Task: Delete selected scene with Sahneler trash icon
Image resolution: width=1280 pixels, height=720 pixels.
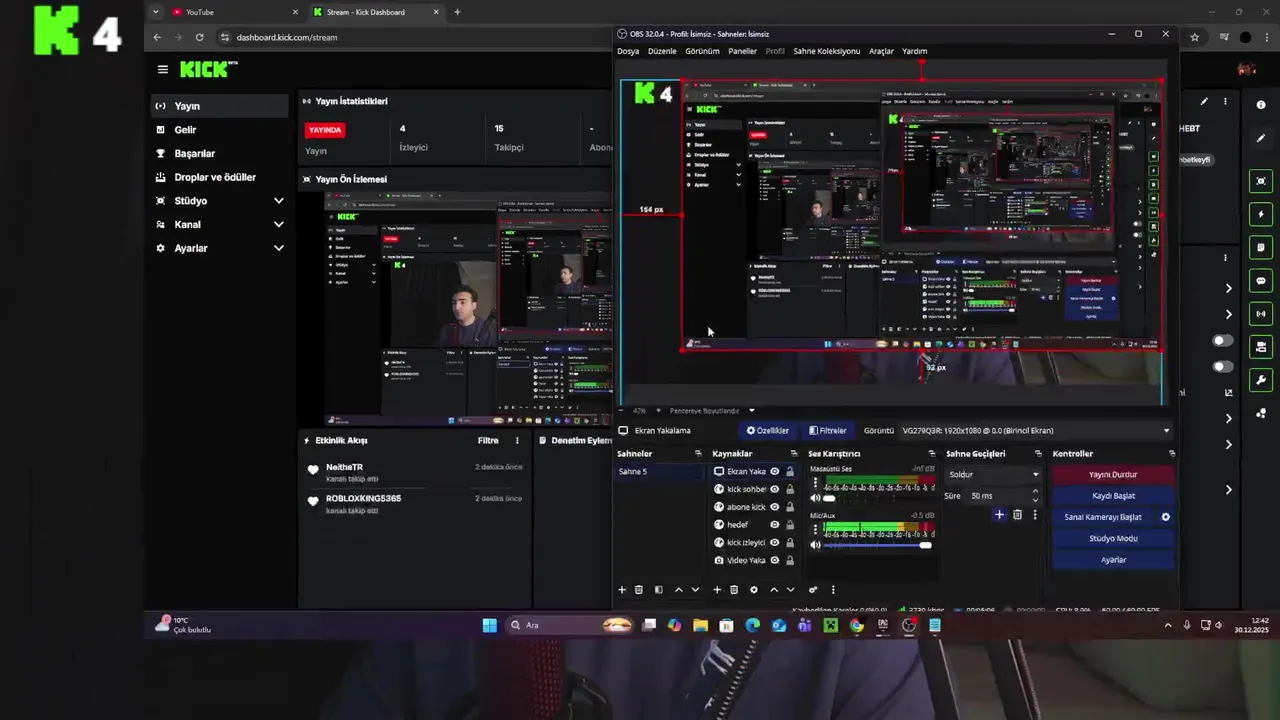Action: tap(639, 590)
